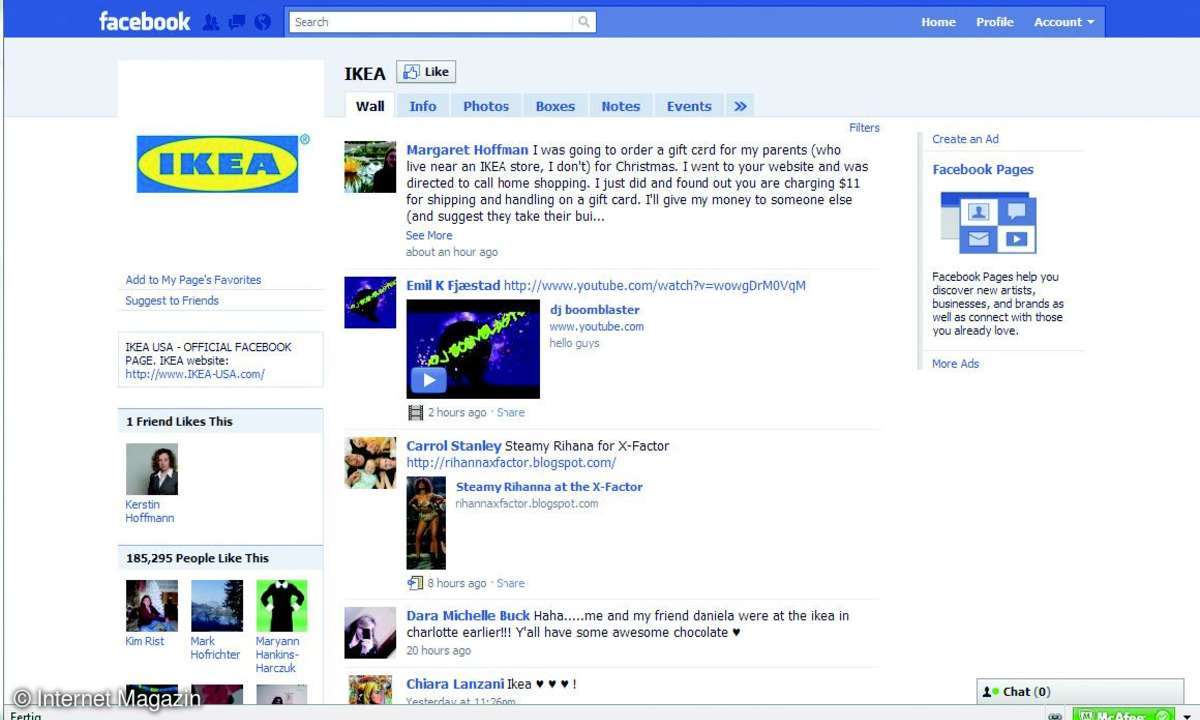
Task: Click Dara's '20 hours ago' timestamp
Action: click(438, 651)
